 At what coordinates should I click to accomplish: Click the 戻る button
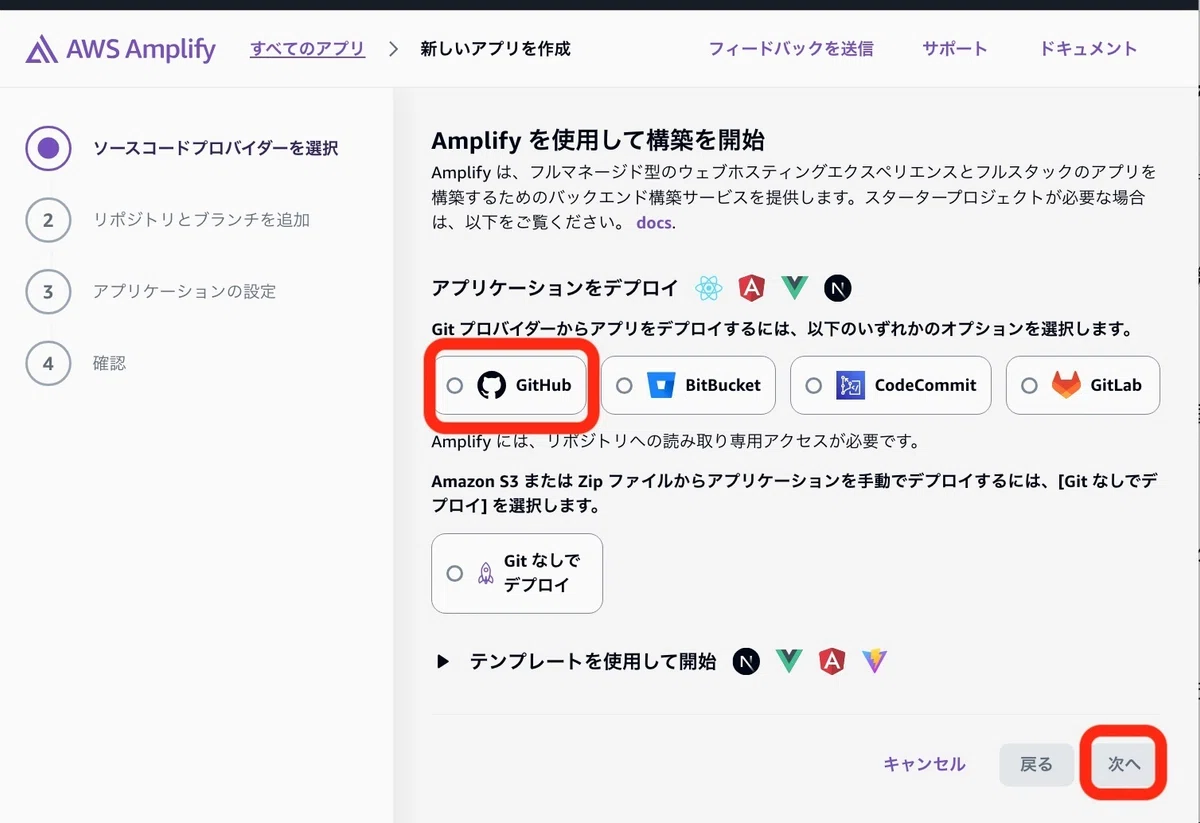pos(1036,764)
